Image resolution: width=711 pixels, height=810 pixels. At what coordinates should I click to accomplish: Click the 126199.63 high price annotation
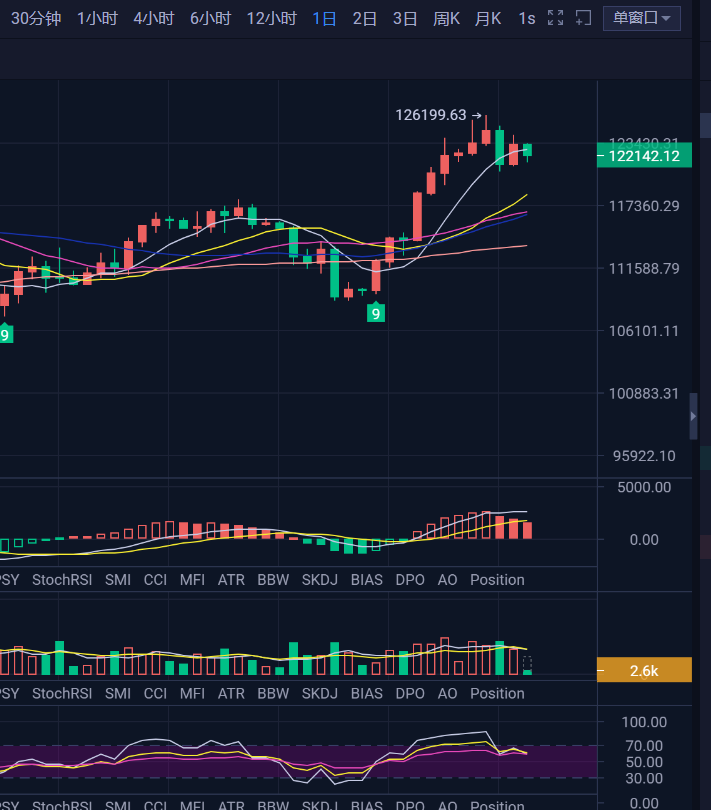(431, 115)
